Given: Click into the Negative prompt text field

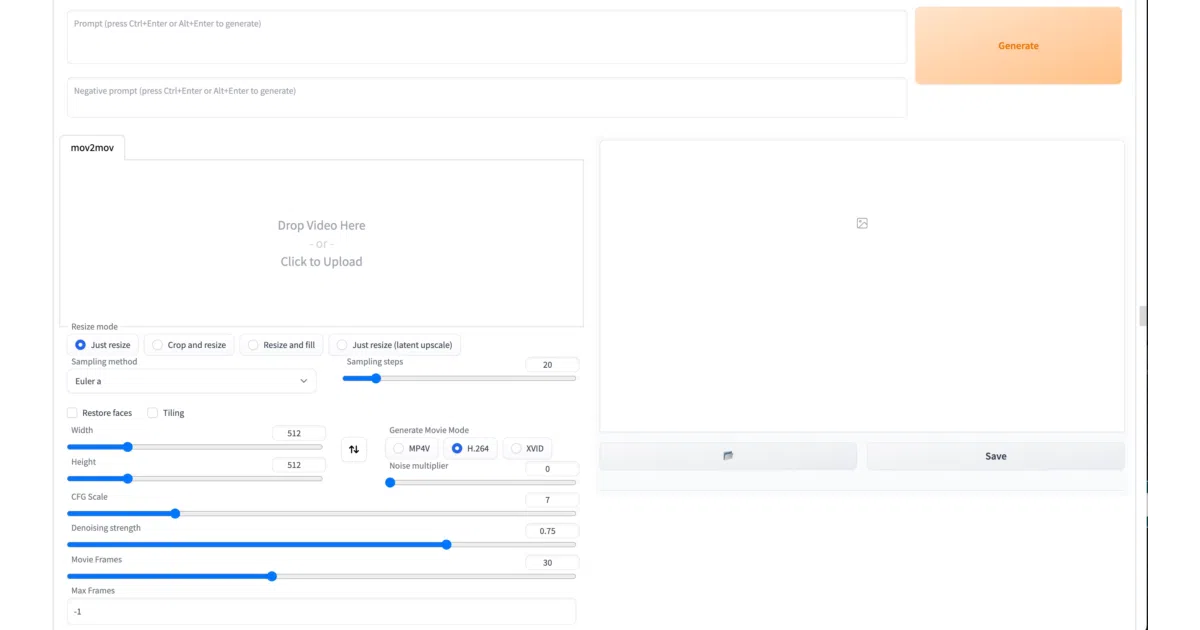Looking at the screenshot, I should tap(487, 98).
